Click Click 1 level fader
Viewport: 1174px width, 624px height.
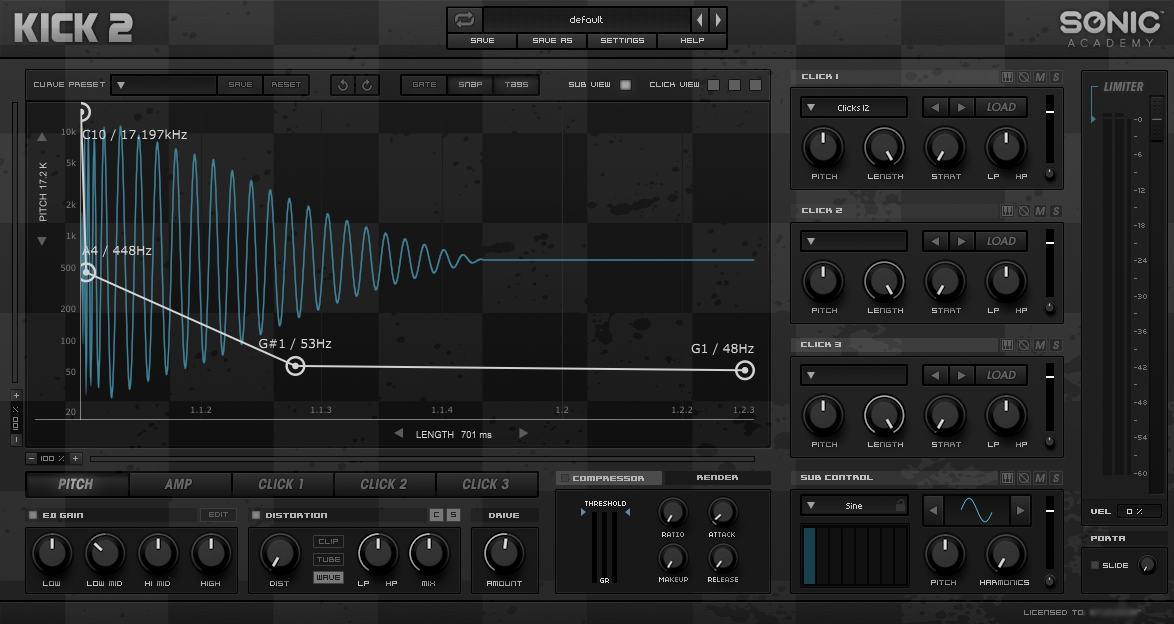point(1050,129)
